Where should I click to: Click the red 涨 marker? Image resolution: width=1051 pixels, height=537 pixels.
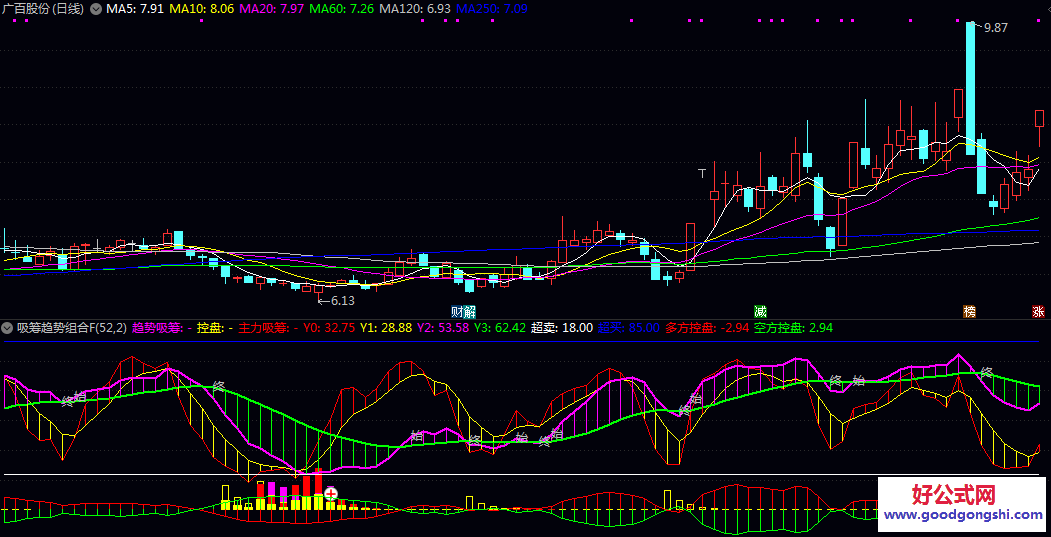click(1038, 312)
